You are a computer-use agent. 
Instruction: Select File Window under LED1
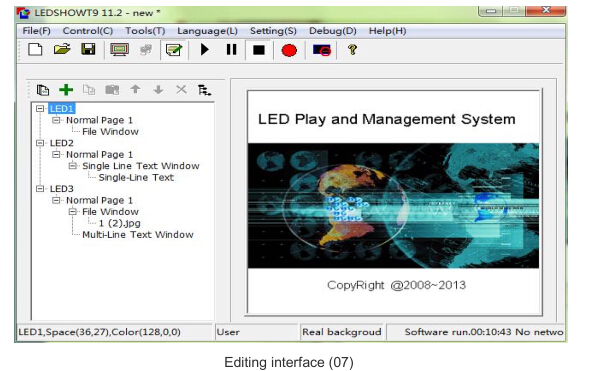pos(110,131)
